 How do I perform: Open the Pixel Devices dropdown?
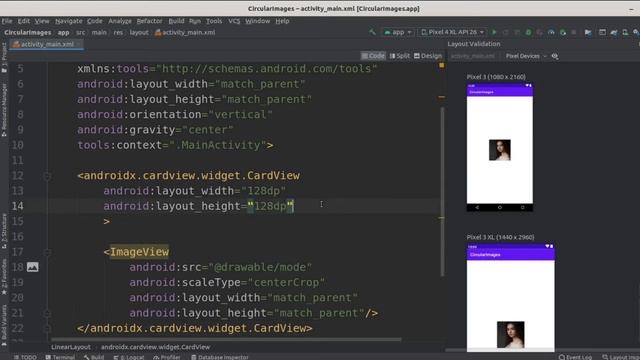[x=526, y=56]
